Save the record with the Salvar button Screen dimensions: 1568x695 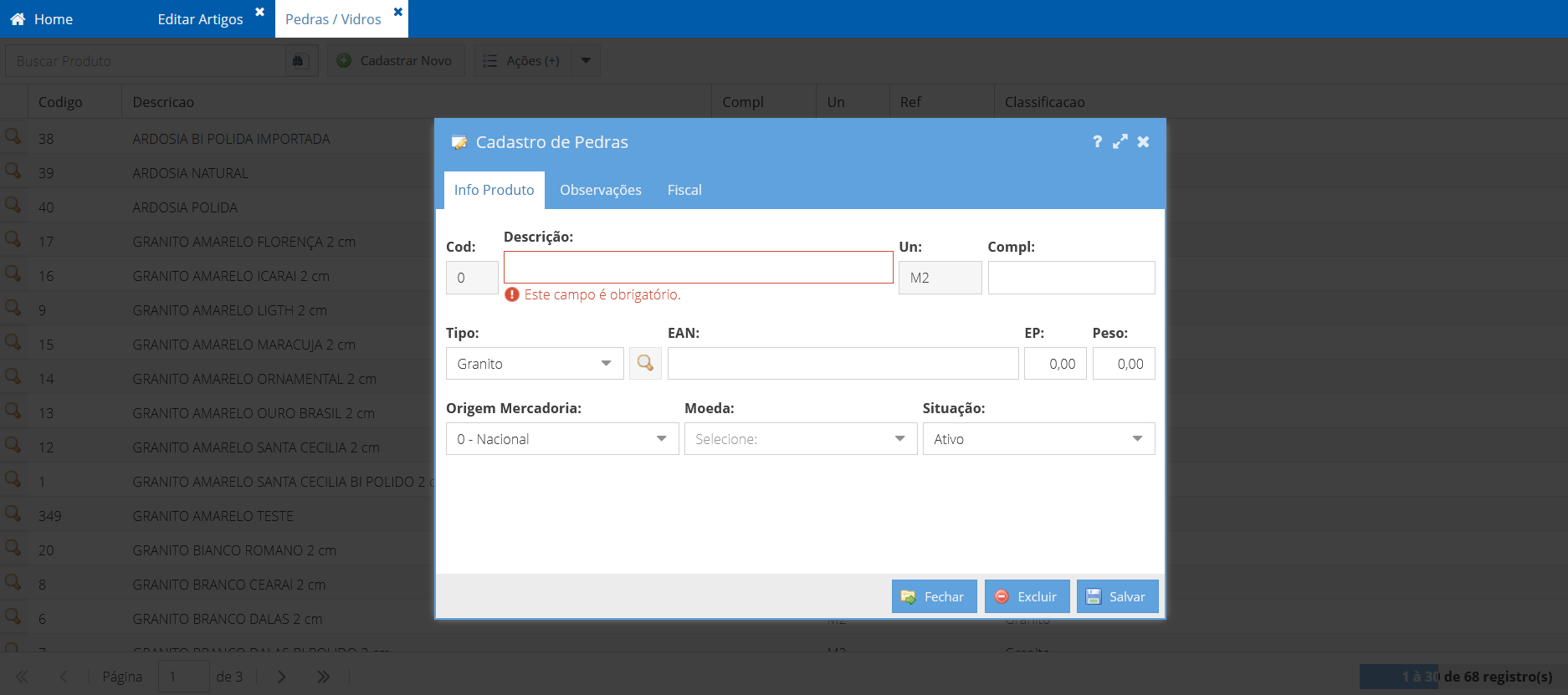[x=1118, y=596]
